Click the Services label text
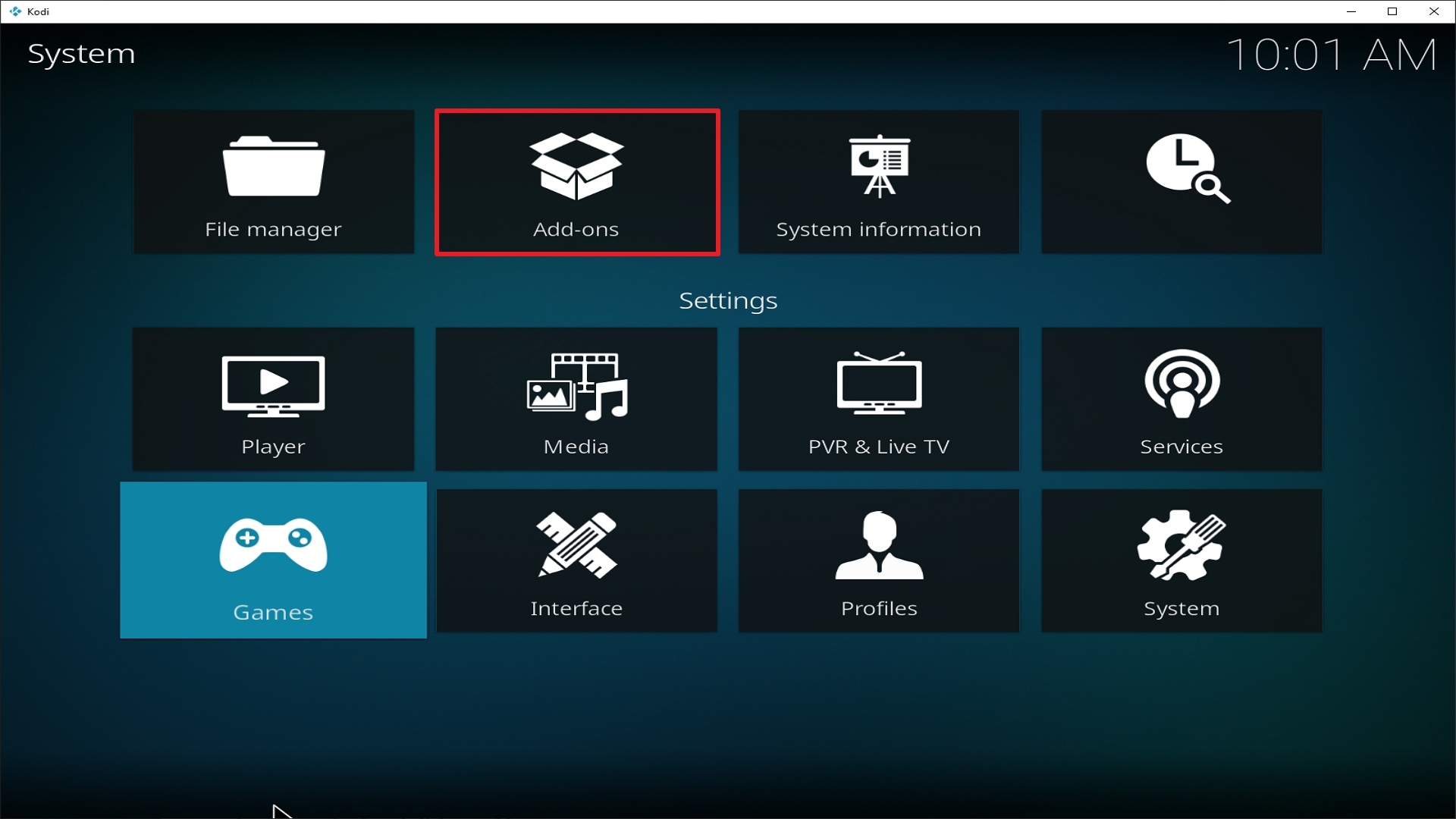Viewport: 1456px width, 819px height. coord(1181,447)
